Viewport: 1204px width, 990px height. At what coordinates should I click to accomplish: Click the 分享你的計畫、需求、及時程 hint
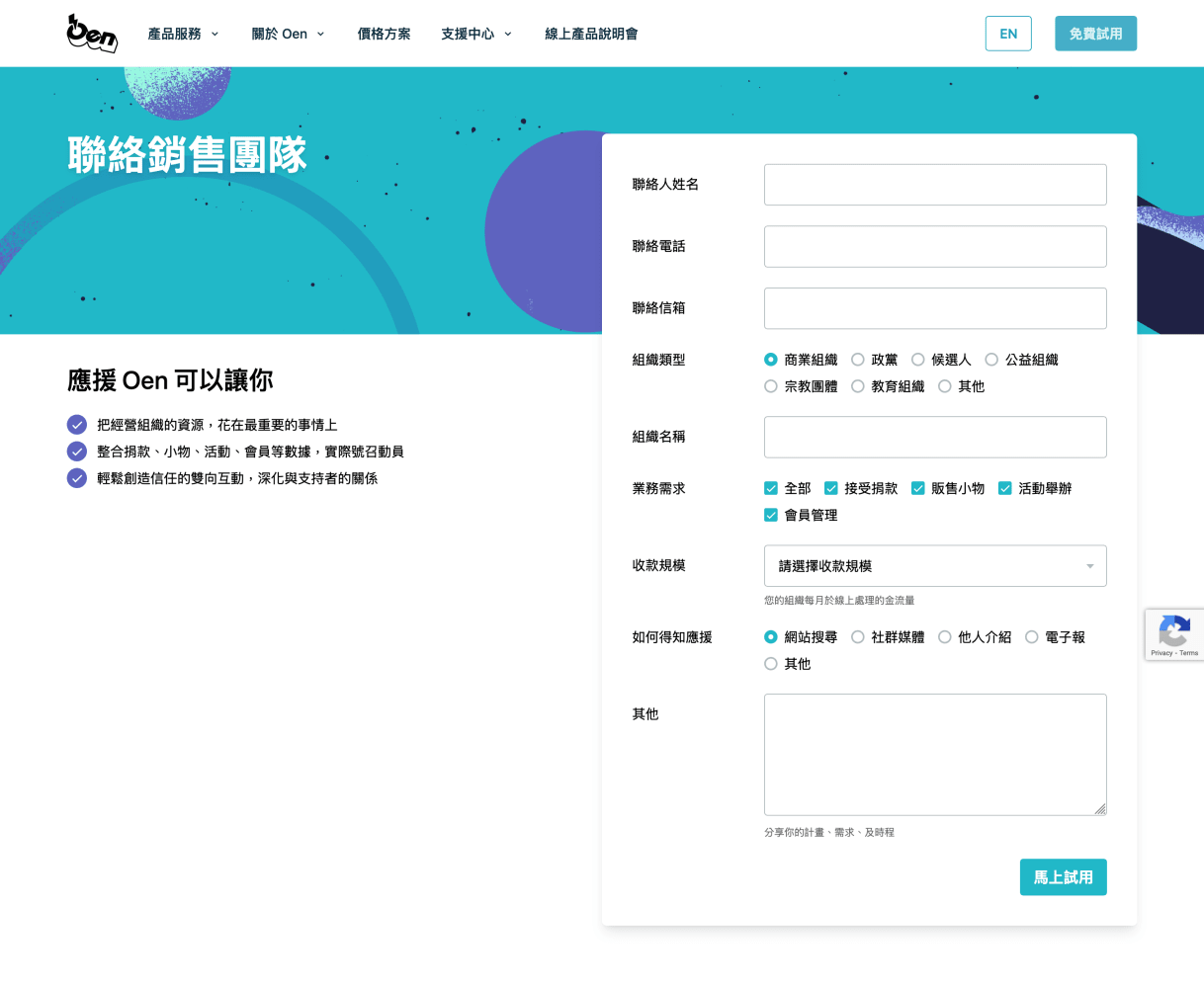[829, 832]
